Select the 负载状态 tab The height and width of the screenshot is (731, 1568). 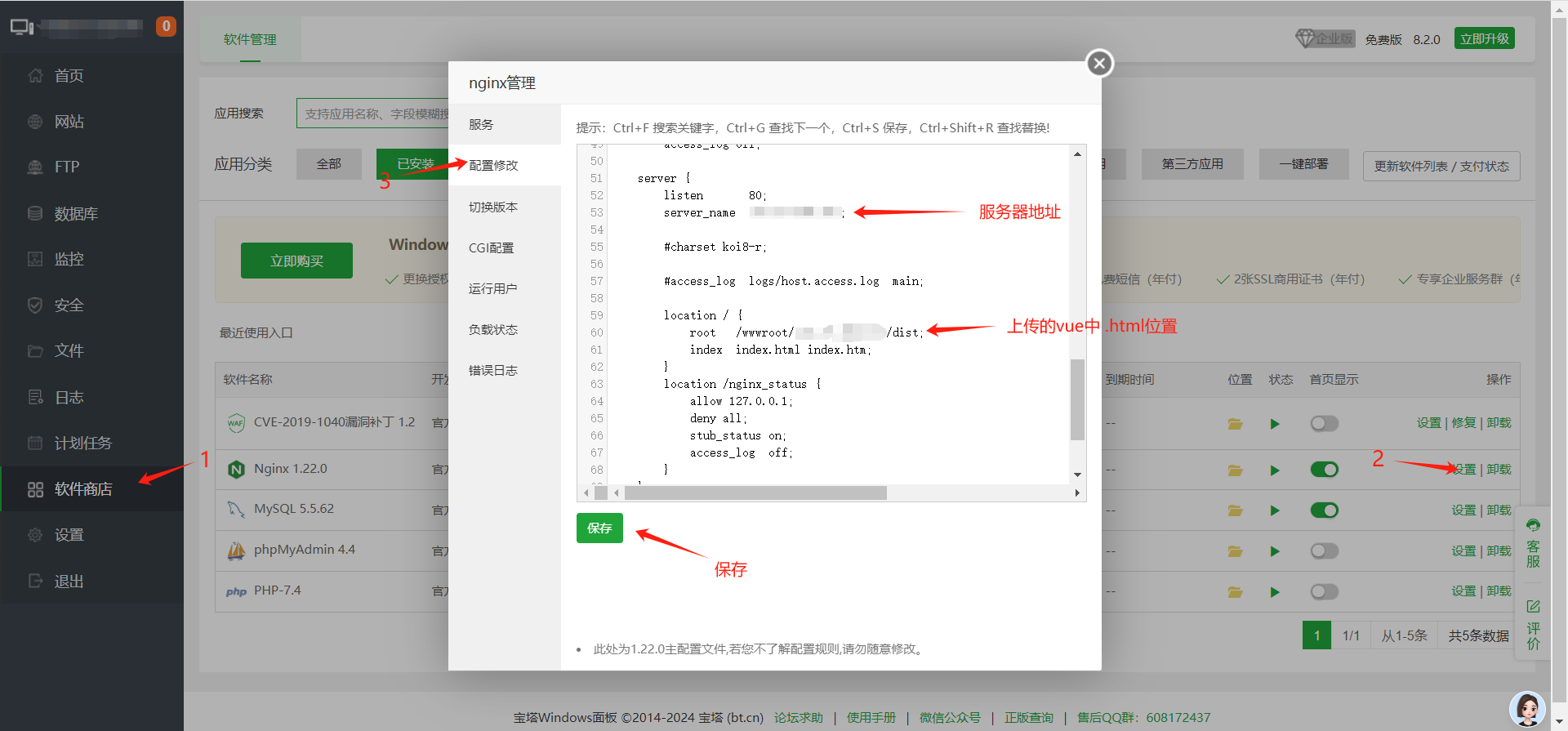[505, 329]
